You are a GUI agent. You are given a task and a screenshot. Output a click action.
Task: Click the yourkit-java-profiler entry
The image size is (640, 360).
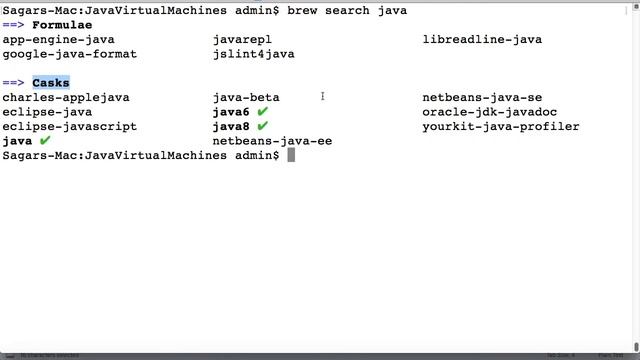(x=501, y=127)
